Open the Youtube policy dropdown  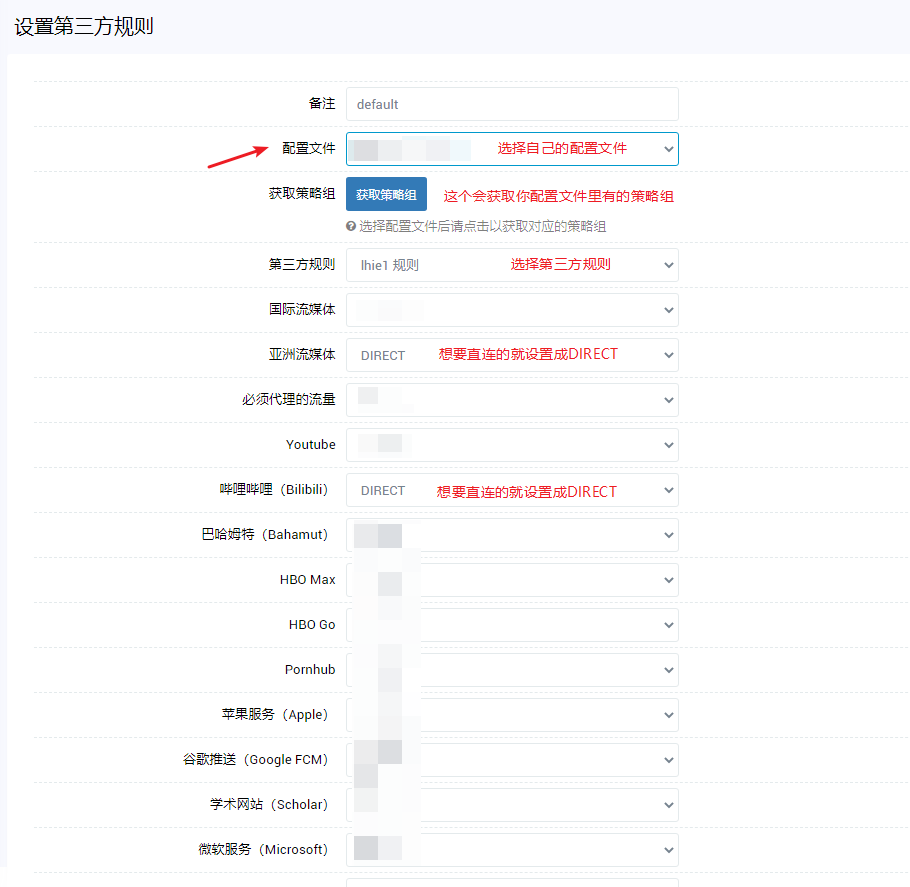point(512,444)
